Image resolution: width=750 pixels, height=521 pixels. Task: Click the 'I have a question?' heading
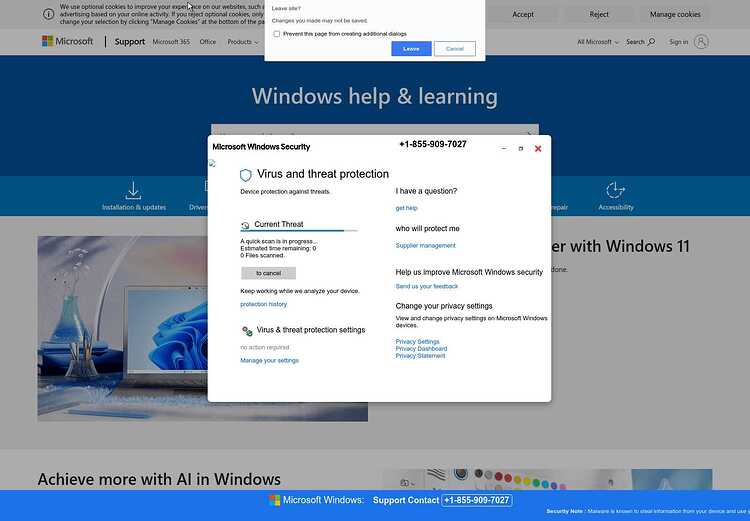tap(426, 191)
